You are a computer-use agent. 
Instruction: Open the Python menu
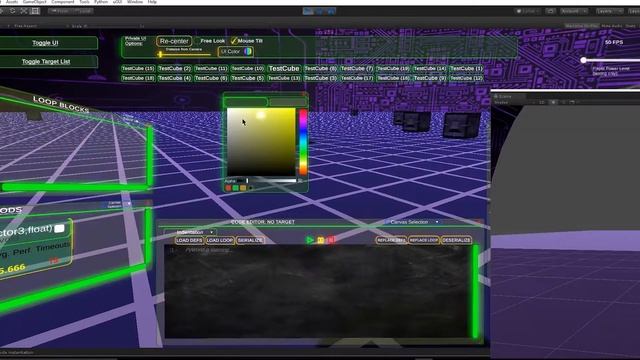(x=101, y=2)
